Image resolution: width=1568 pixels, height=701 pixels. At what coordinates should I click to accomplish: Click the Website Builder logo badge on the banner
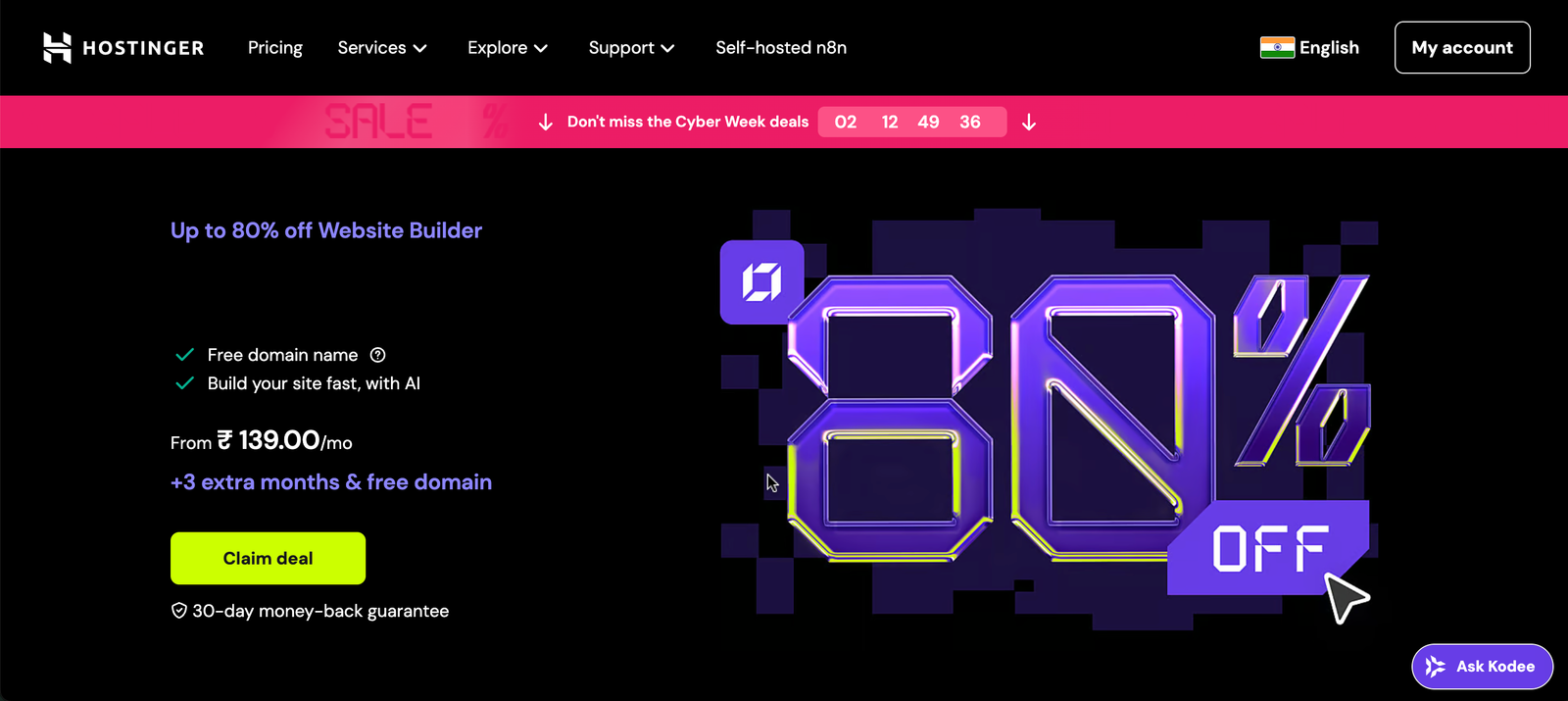click(x=762, y=282)
